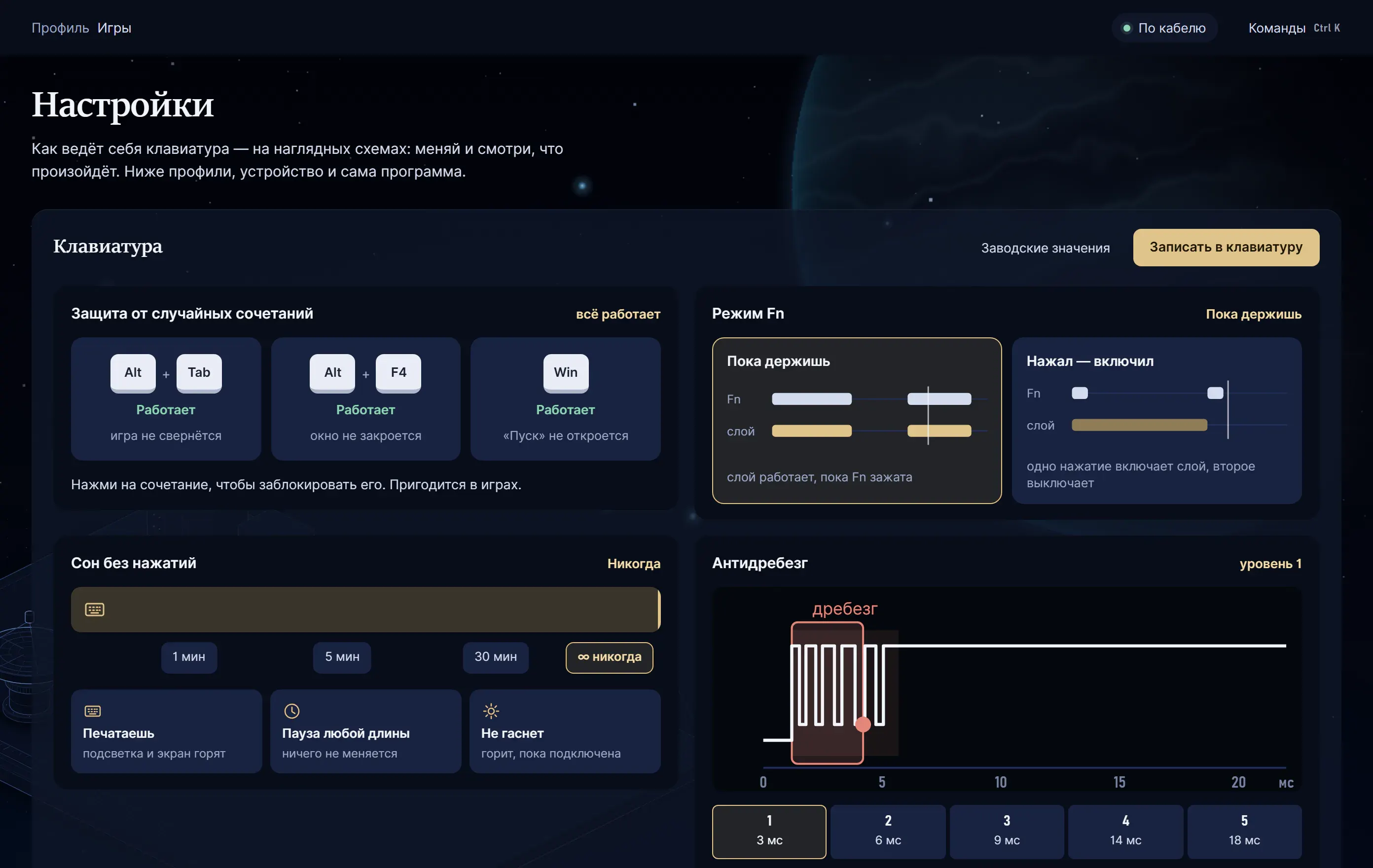Viewport: 1373px width, 868px height.
Task: Toggle blocking of the Win key
Action: pos(565,398)
